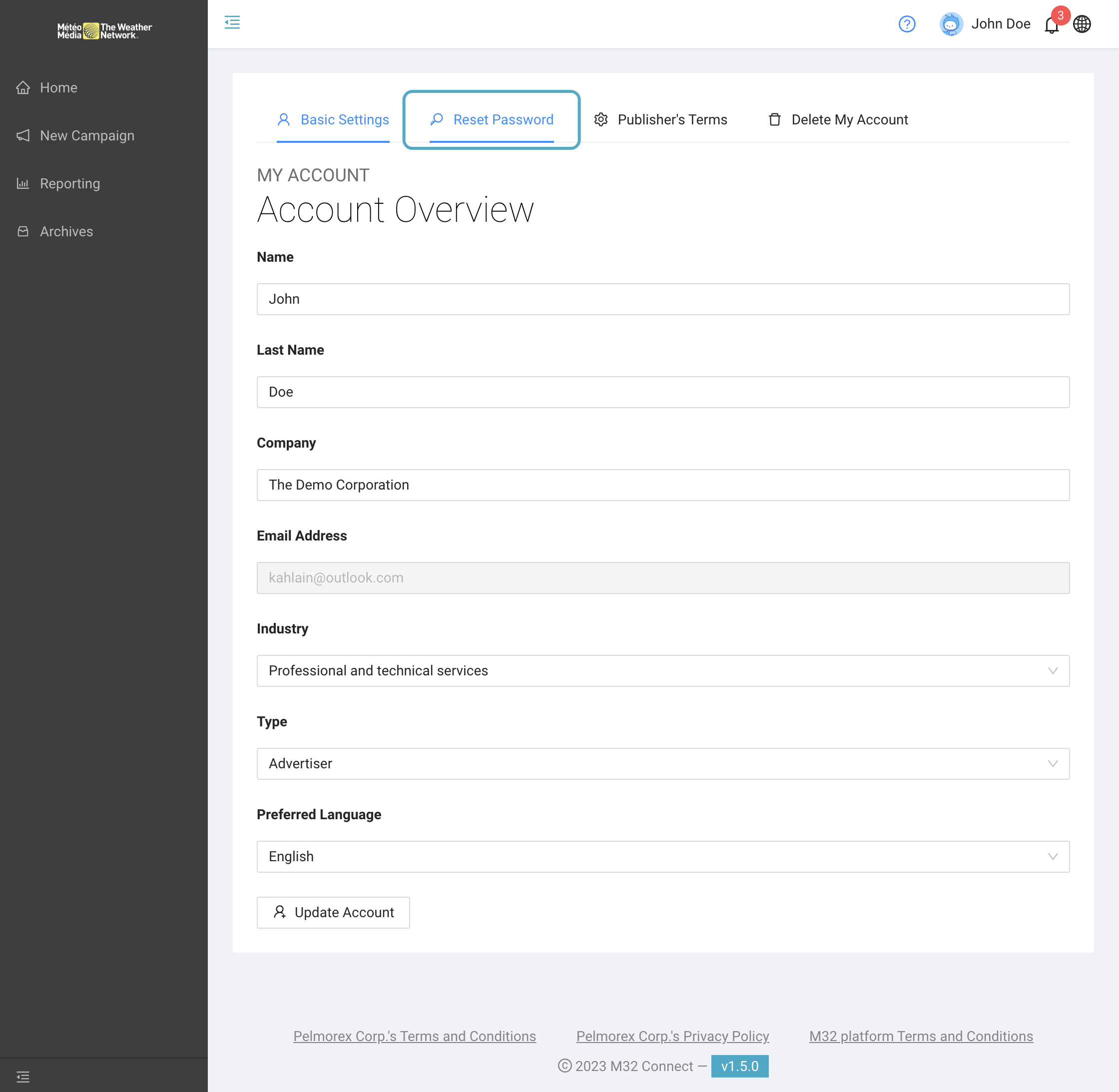Click the Delete My Account trash icon

click(x=774, y=119)
